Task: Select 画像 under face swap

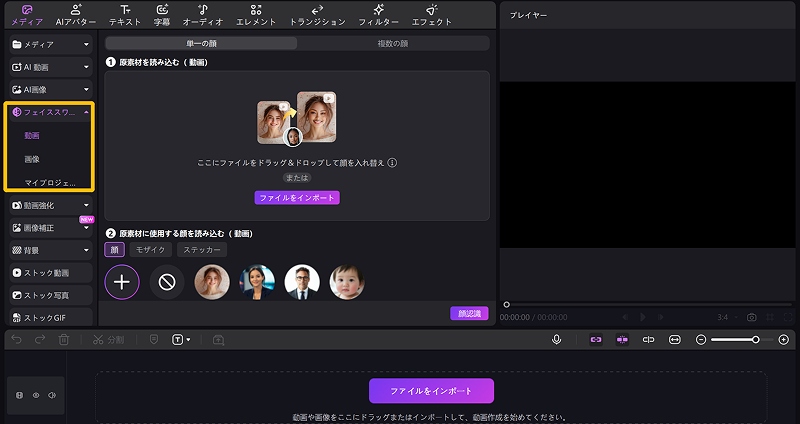Action: click(32, 159)
